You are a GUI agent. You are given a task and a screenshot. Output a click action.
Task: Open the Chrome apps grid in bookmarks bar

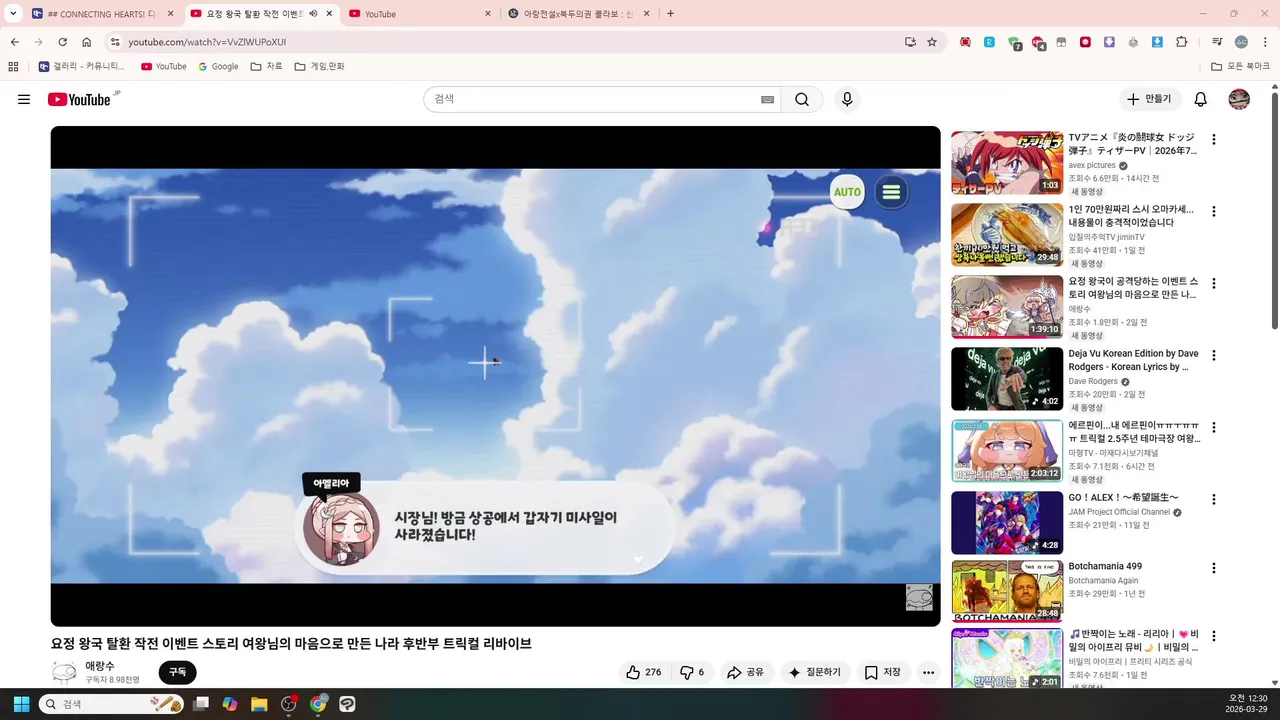tap(13, 67)
